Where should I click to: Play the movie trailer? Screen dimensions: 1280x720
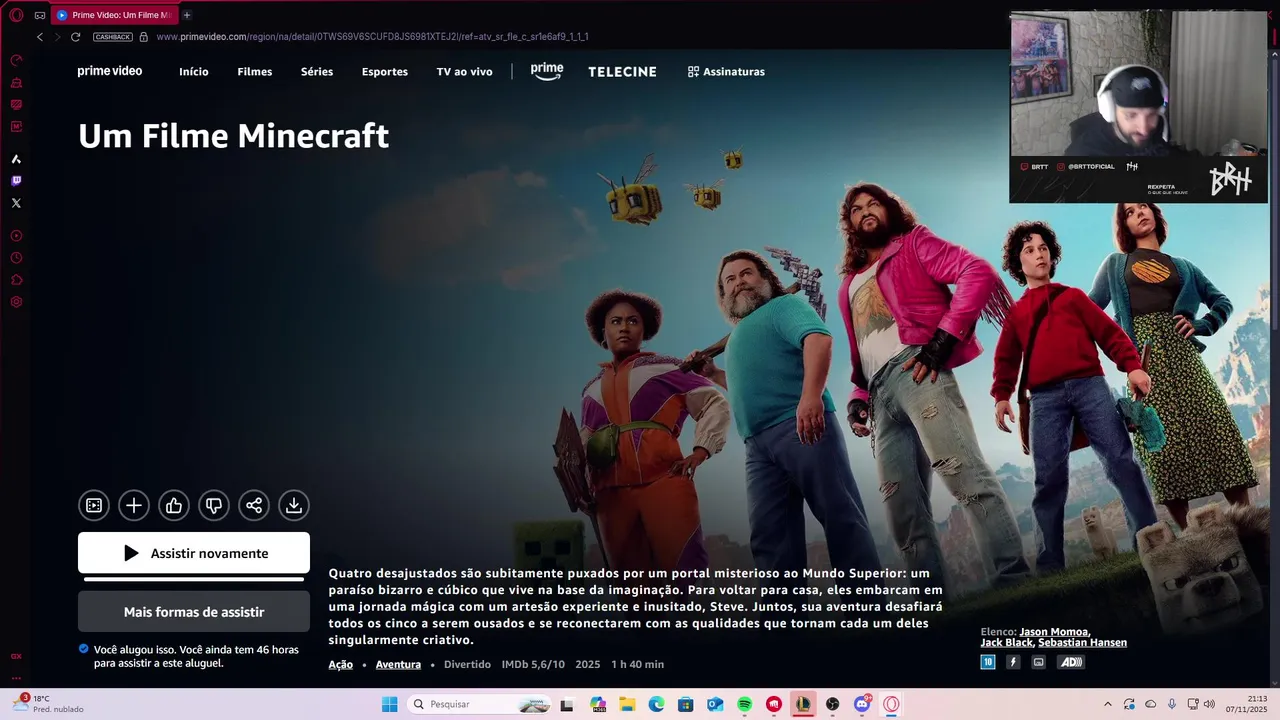point(94,505)
